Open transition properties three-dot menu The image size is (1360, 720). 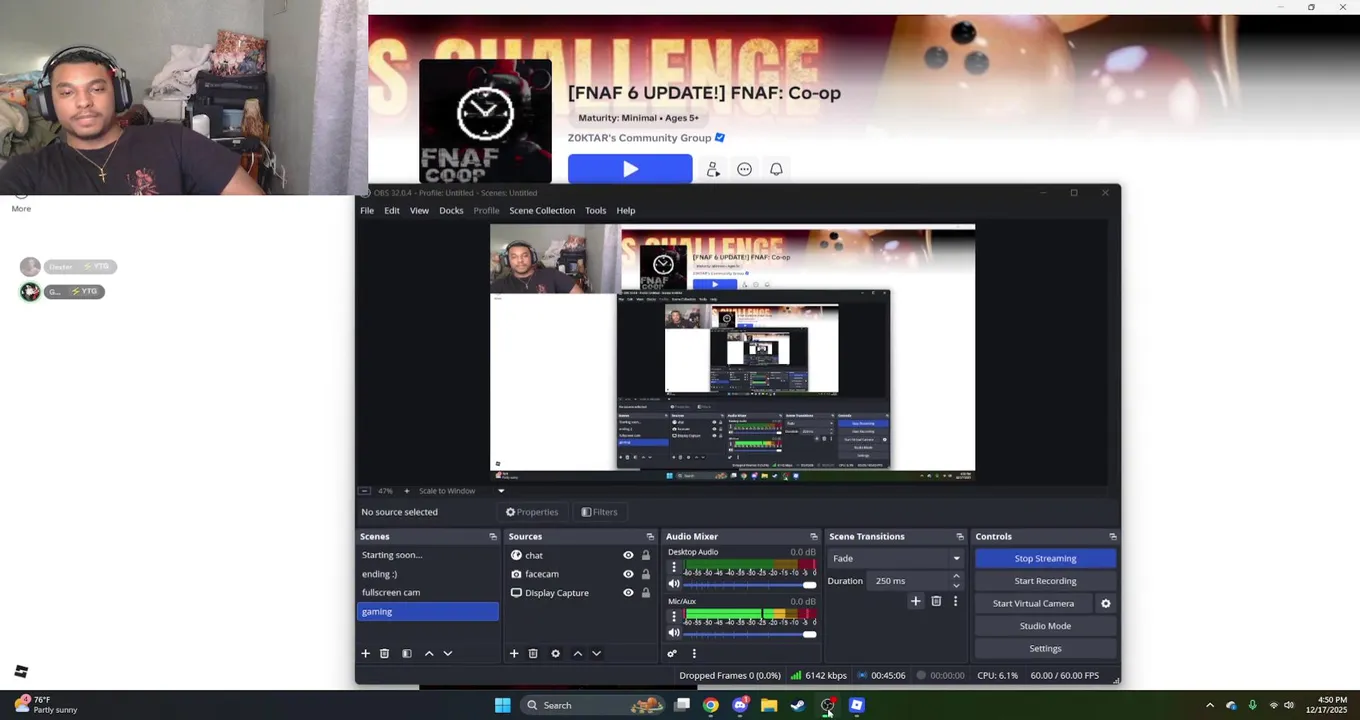pos(955,601)
